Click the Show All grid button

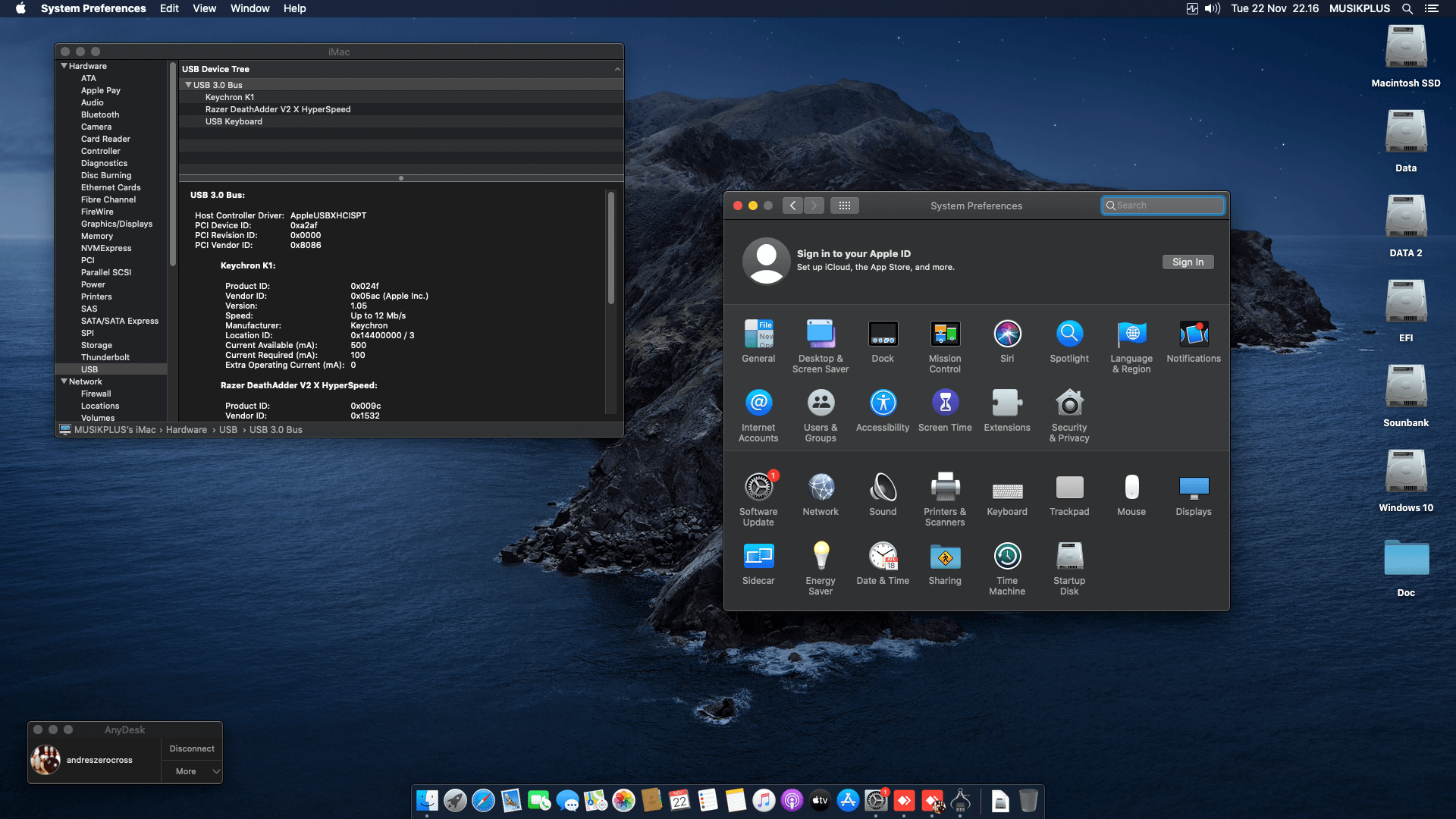tap(844, 206)
